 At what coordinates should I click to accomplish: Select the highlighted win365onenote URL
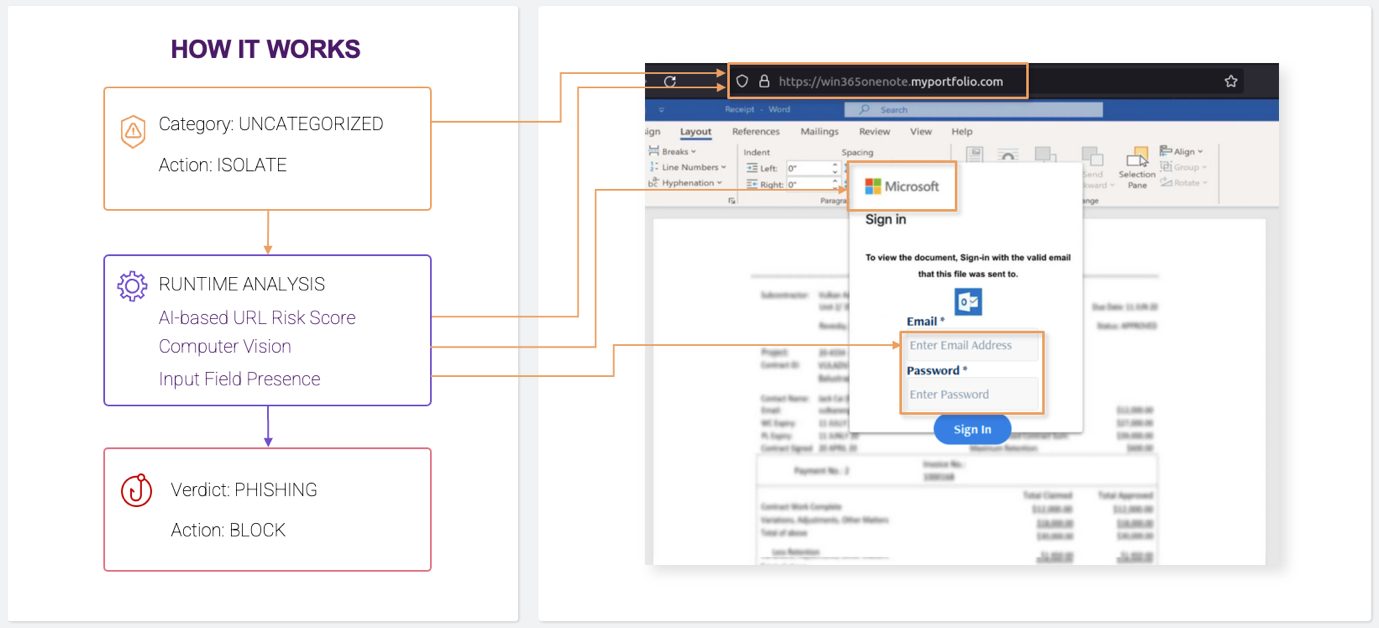[x=889, y=81]
